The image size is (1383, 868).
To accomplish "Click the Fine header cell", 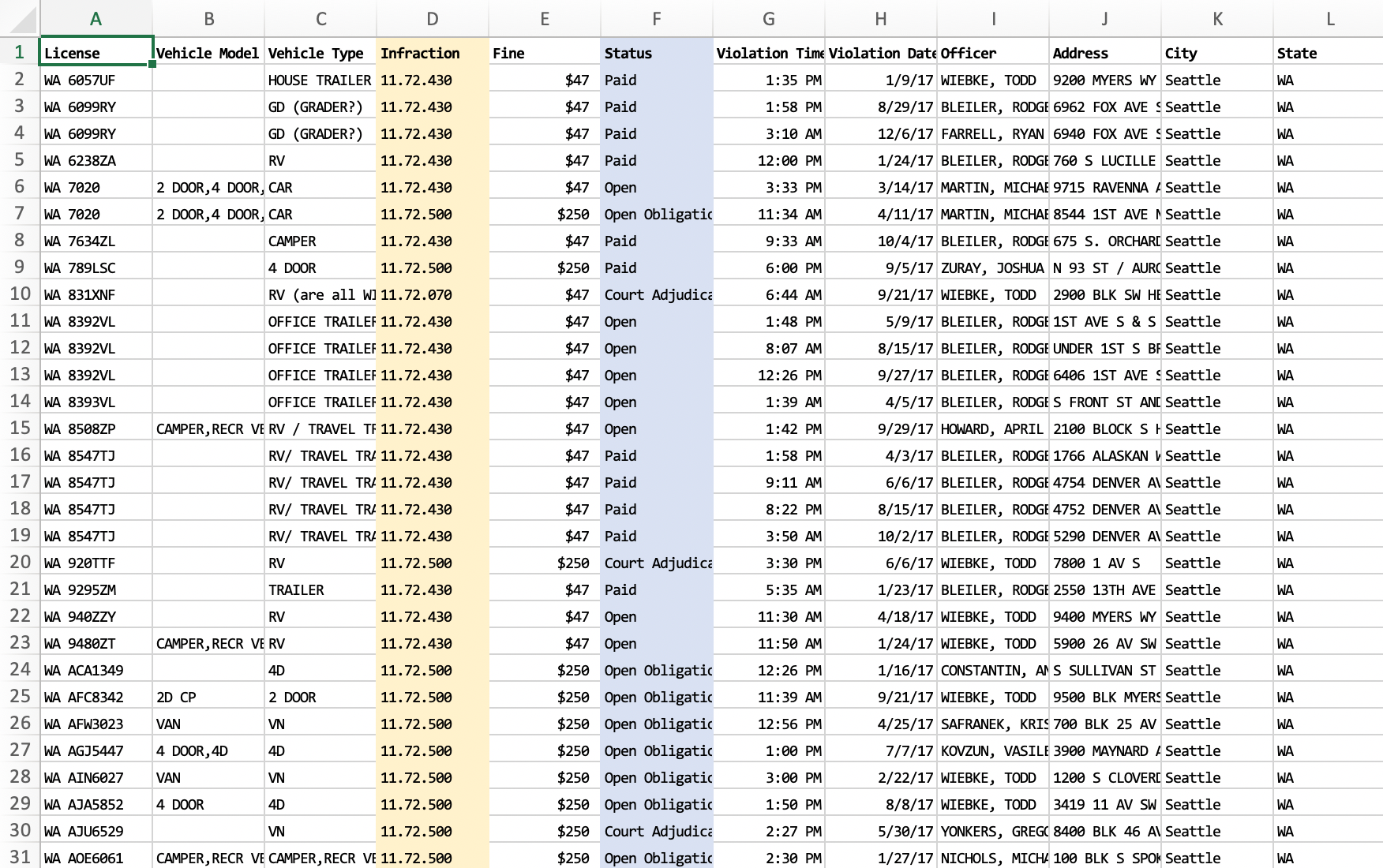I will pyautogui.click(x=544, y=53).
